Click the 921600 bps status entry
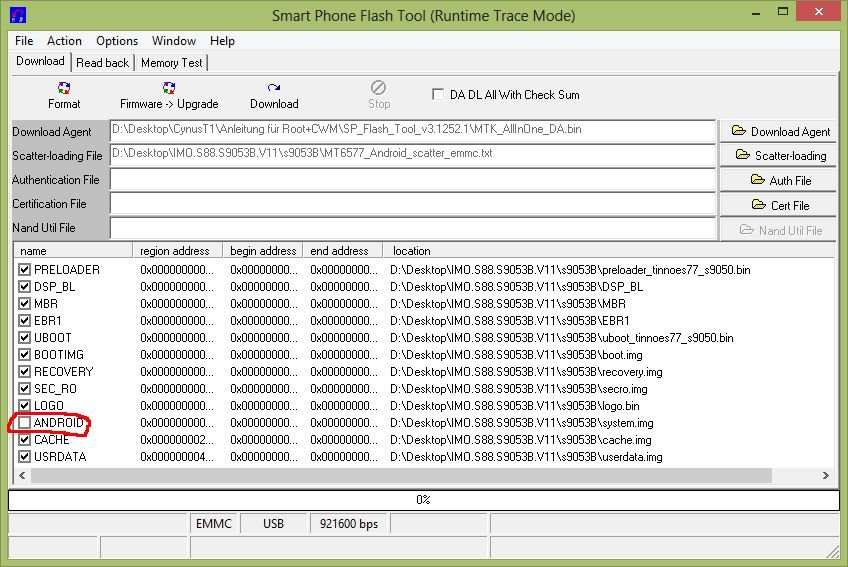848x567 pixels. click(x=349, y=524)
